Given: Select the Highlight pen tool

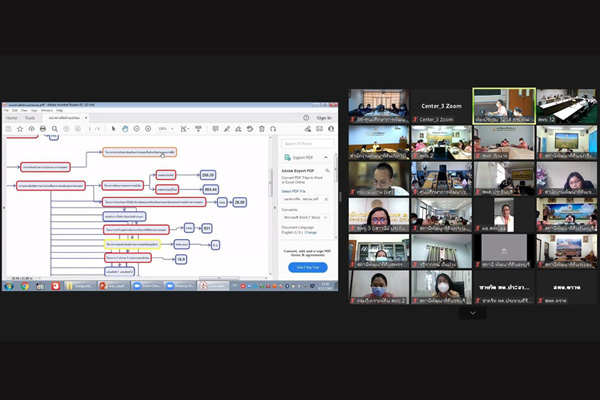Looking at the screenshot, I should coord(227,129).
